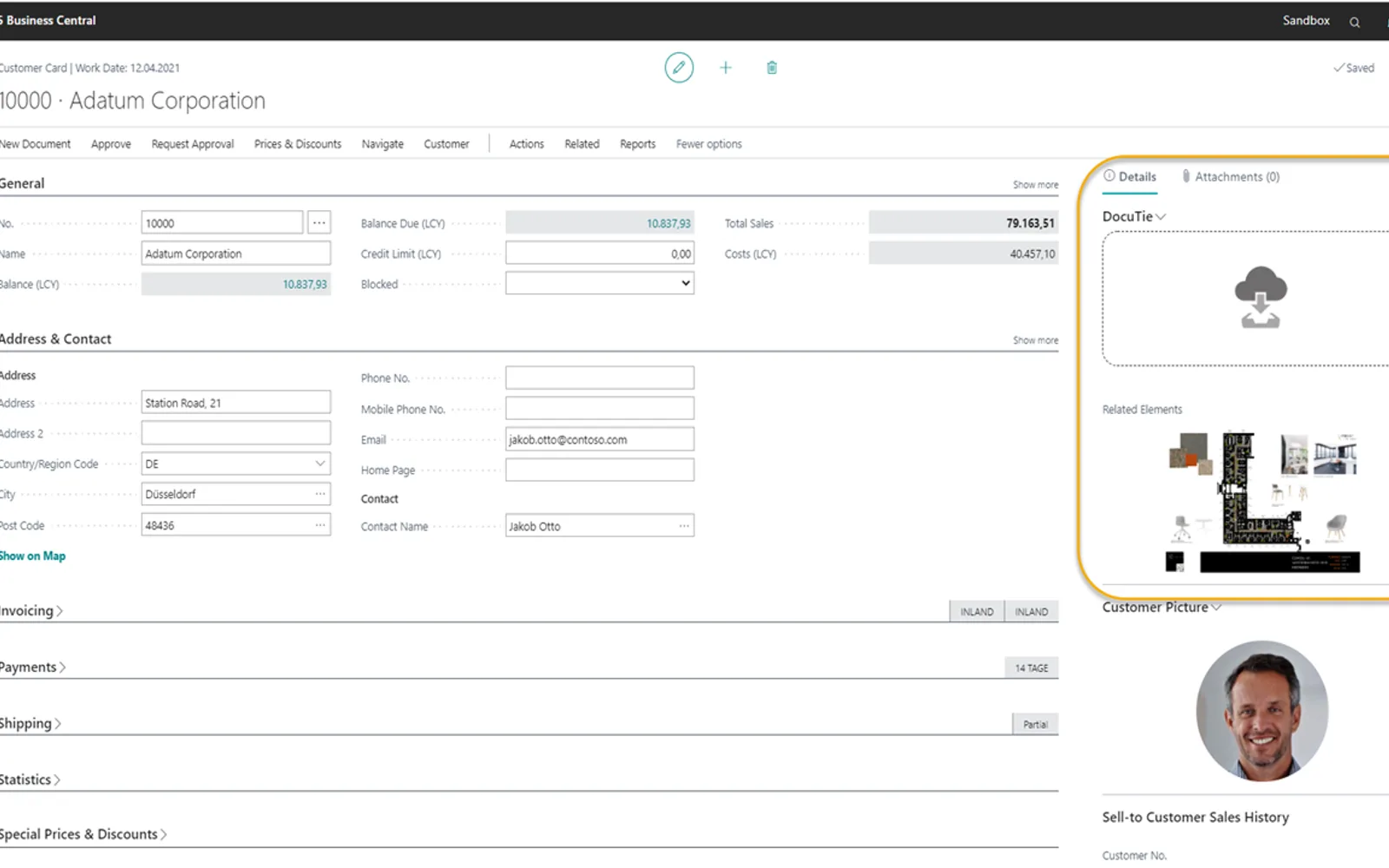Click the Show on Map link
1389x868 pixels.
coord(33,556)
